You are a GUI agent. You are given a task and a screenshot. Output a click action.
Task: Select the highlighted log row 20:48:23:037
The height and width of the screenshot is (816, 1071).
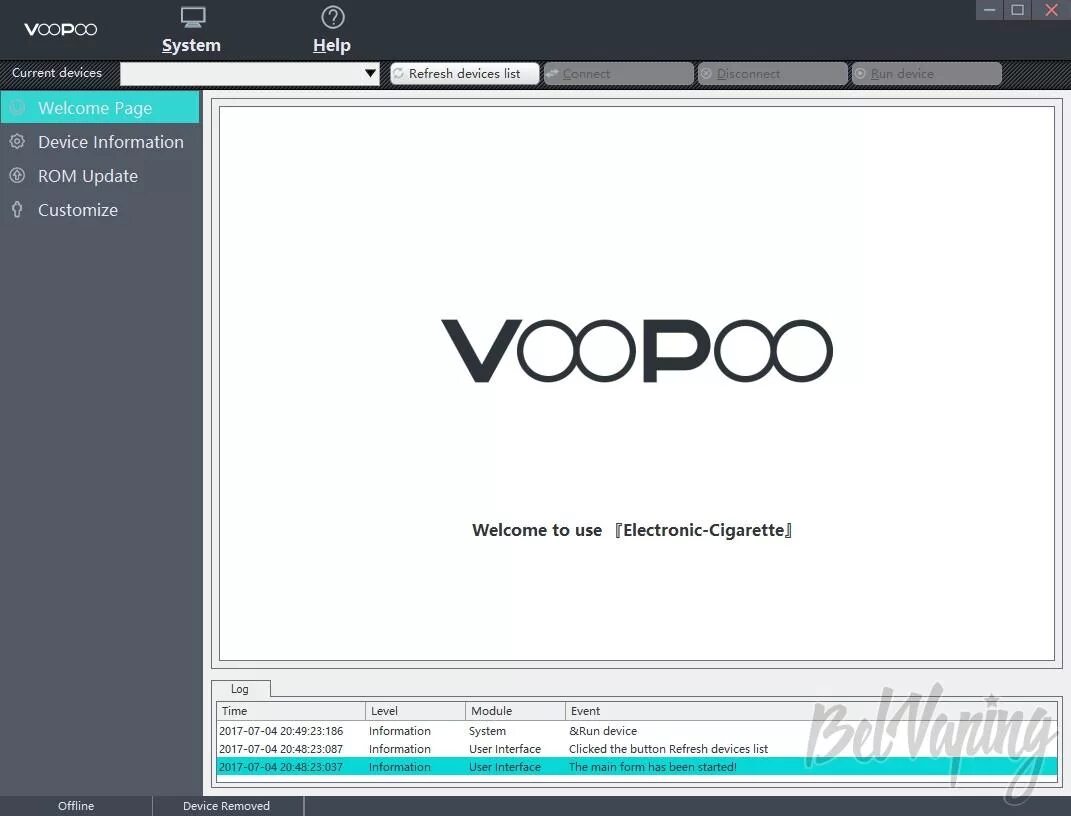click(637, 767)
